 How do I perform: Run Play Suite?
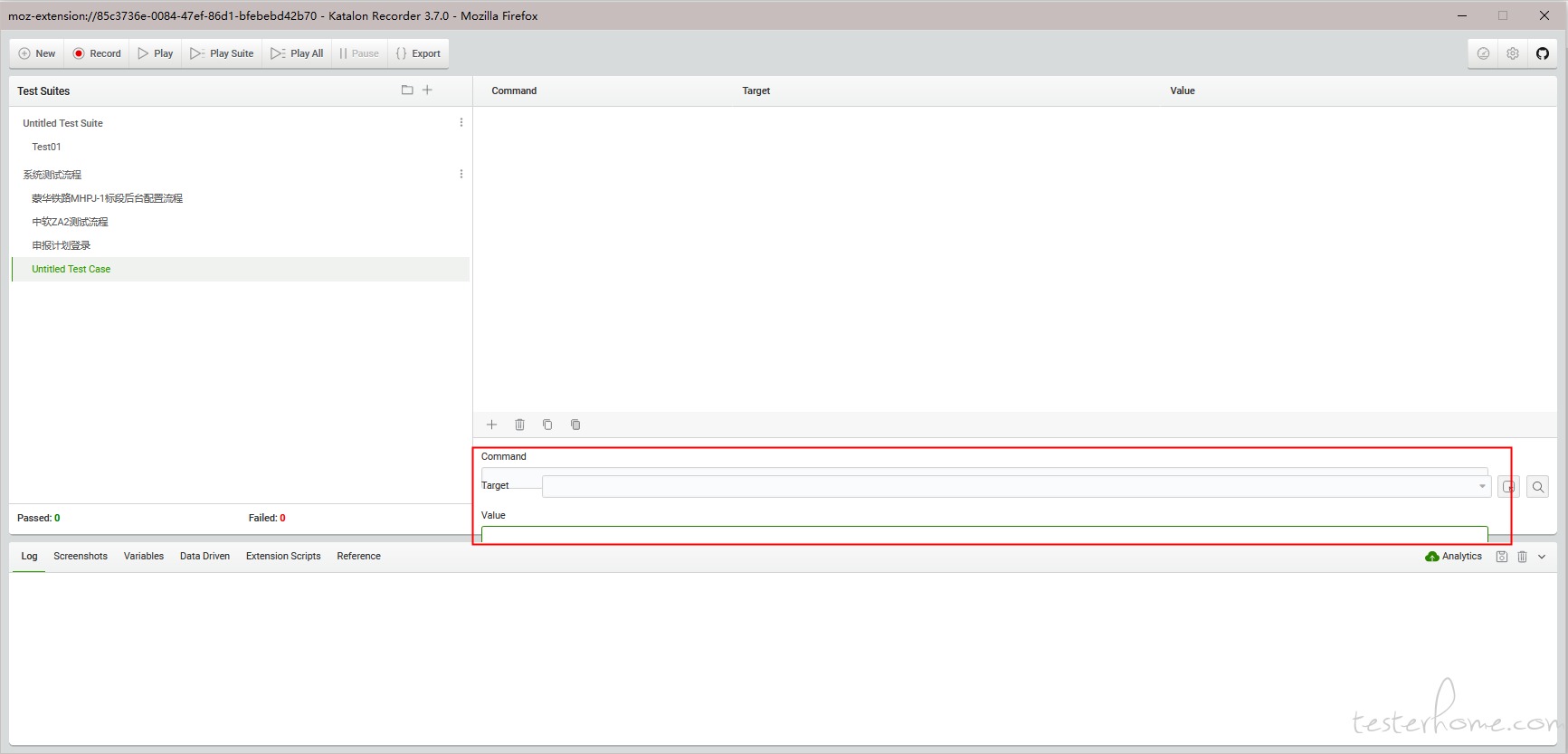tap(222, 53)
